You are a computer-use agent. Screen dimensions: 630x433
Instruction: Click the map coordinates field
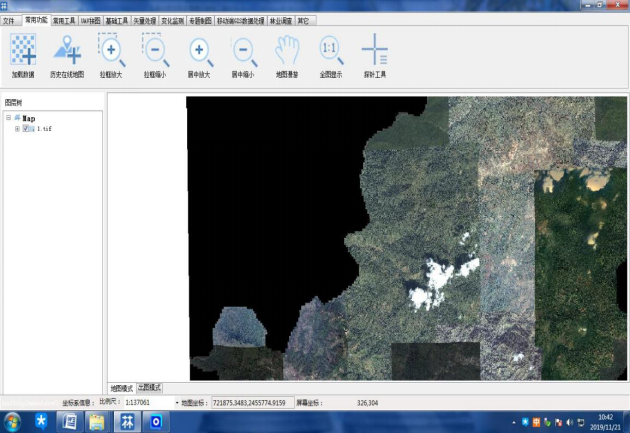pyautogui.click(x=252, y=403)
